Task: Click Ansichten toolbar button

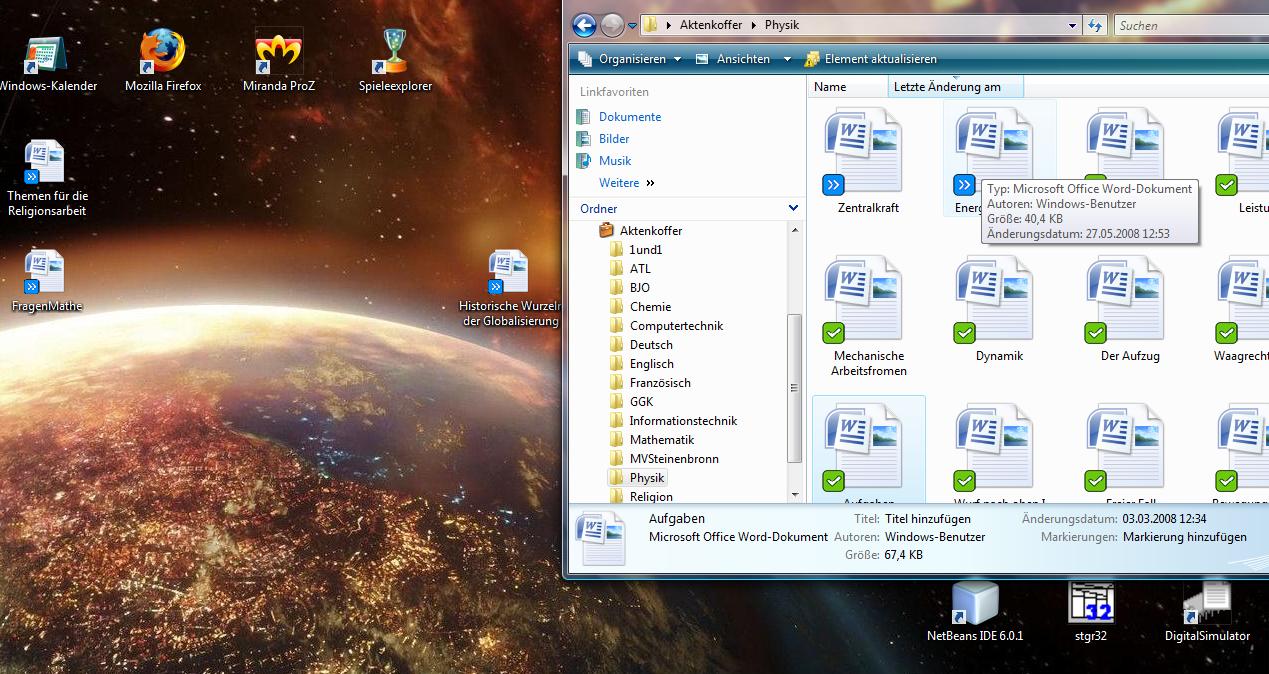Action: pos(734,59)
